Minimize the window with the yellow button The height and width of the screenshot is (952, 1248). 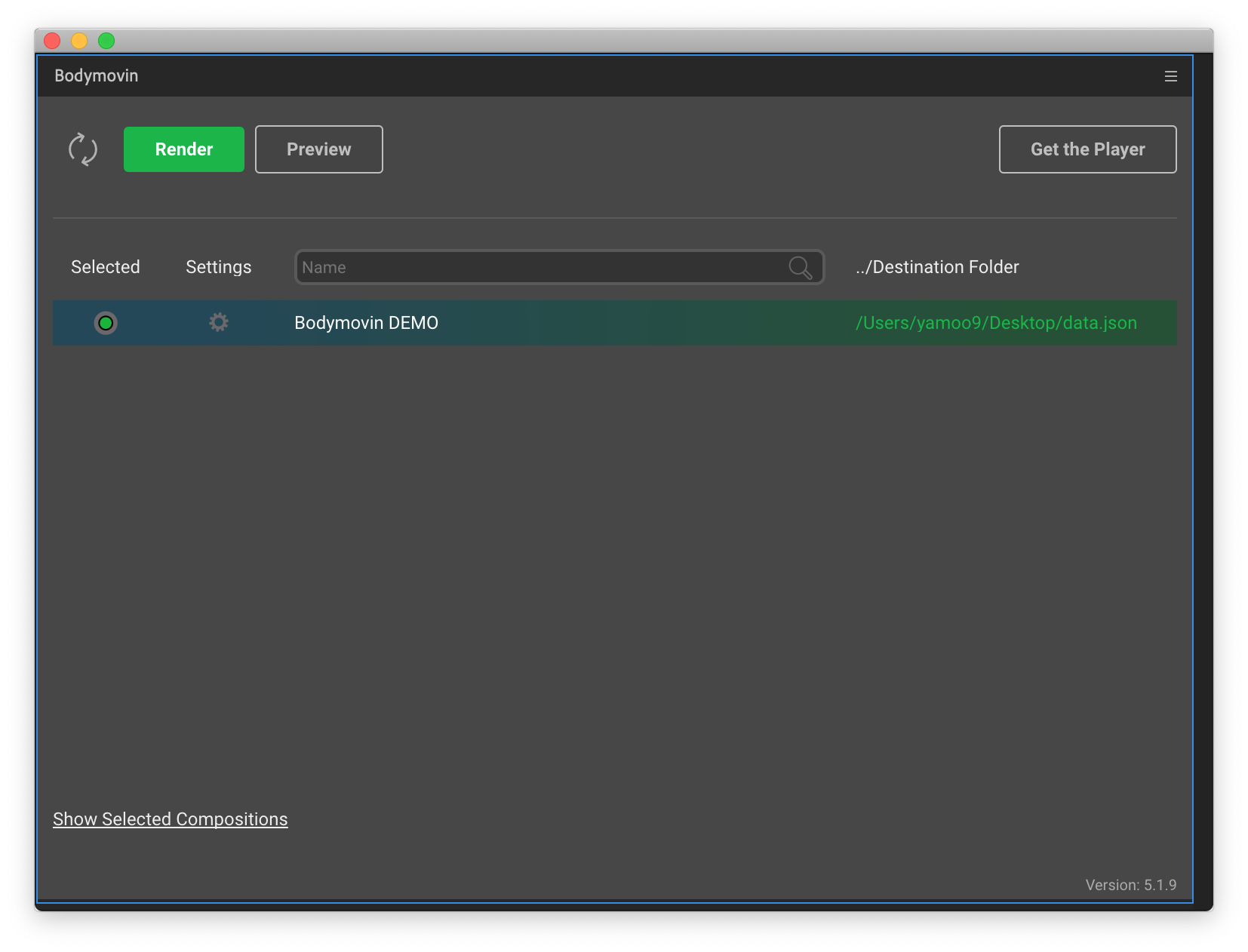point(79,41)
